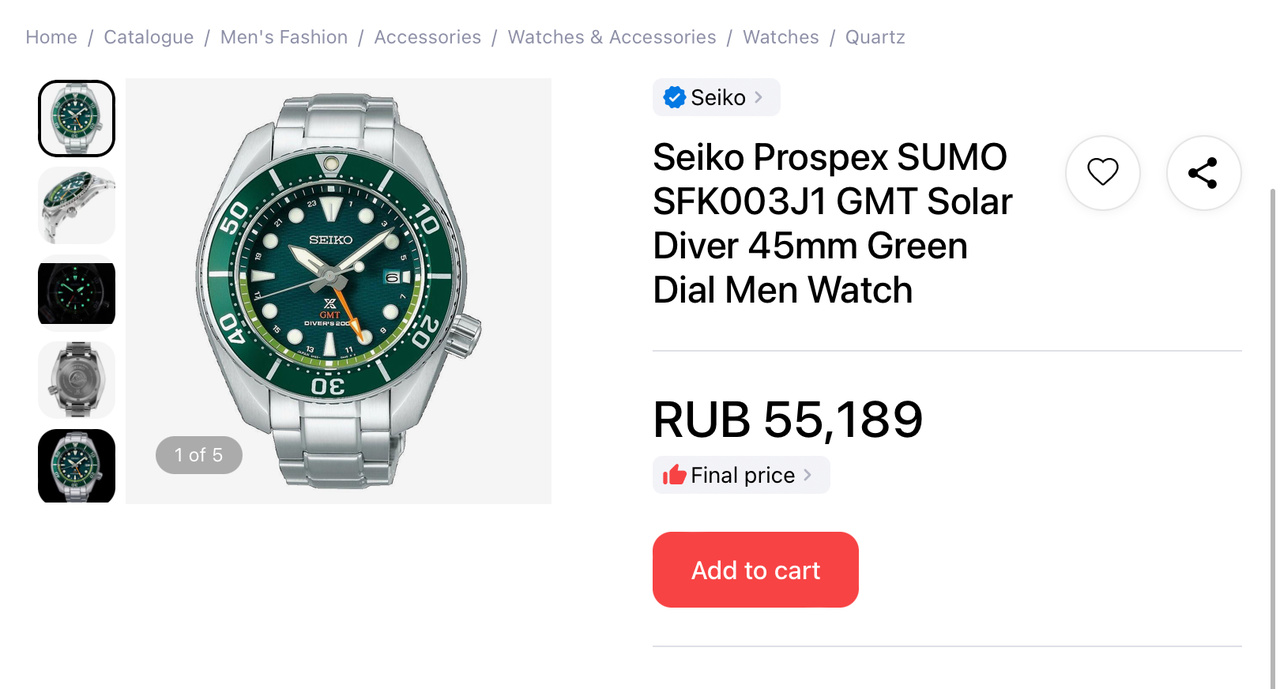
Task: Expand the Seiko brand chevron
Action: pos(759,97)
